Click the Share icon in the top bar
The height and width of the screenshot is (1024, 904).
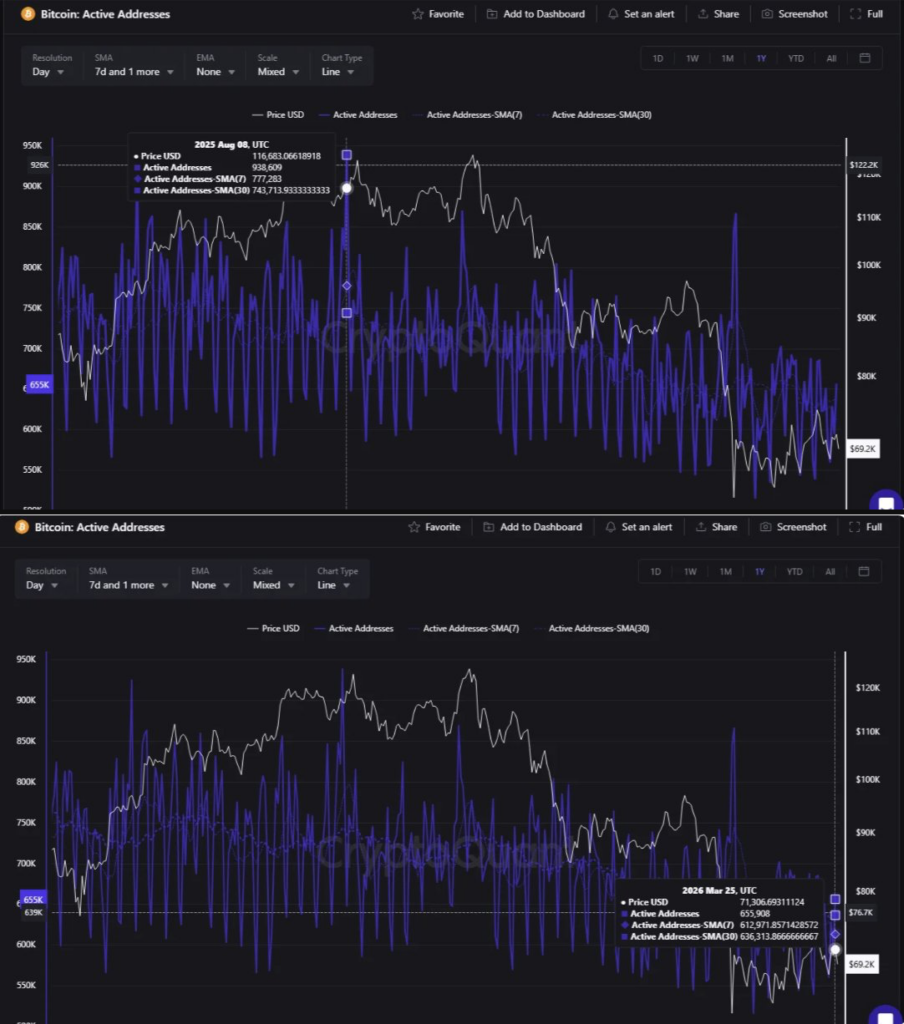(703, 13)
